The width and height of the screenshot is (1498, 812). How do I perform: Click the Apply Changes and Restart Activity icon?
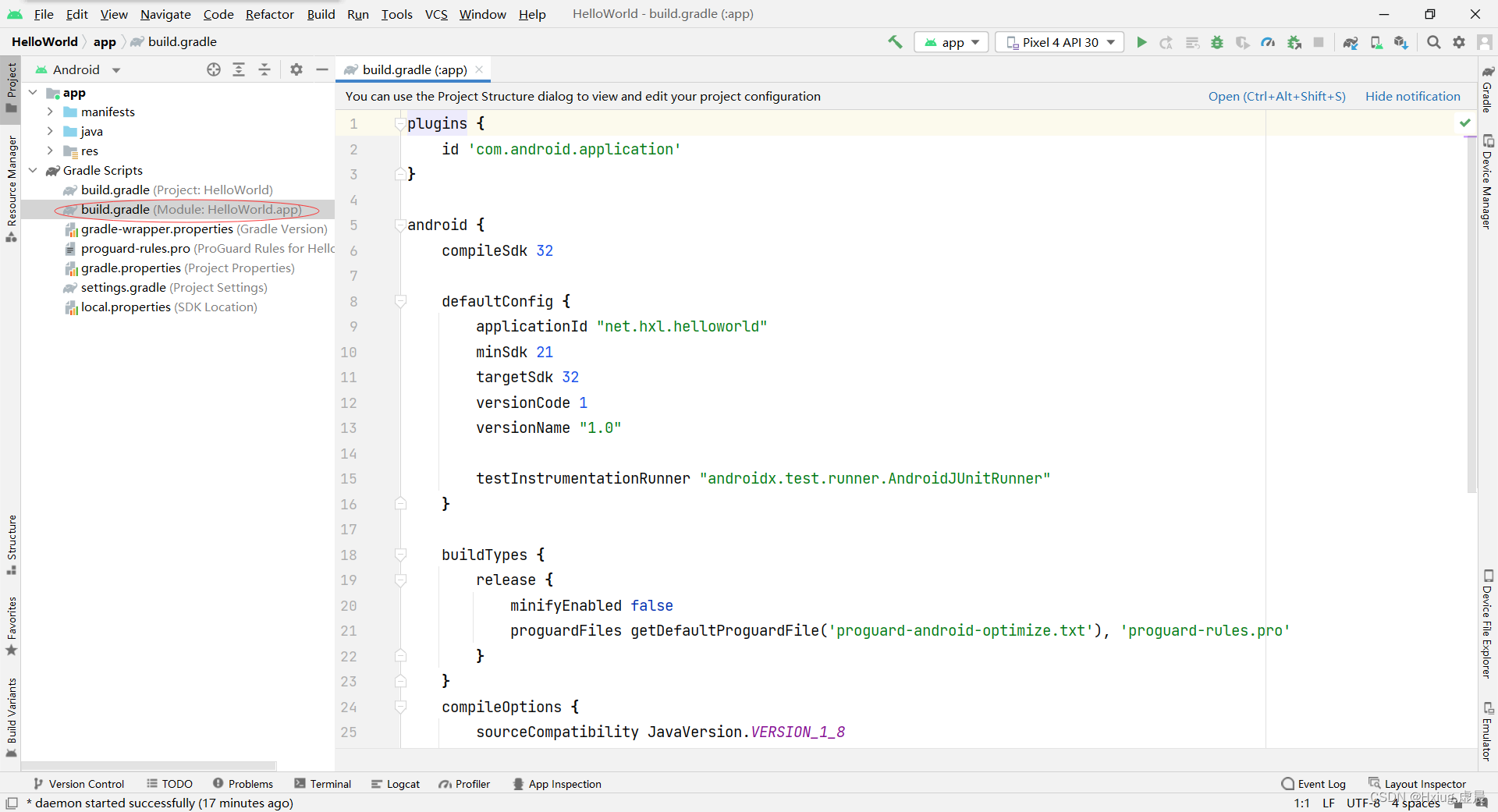(x=1166, y=42)
